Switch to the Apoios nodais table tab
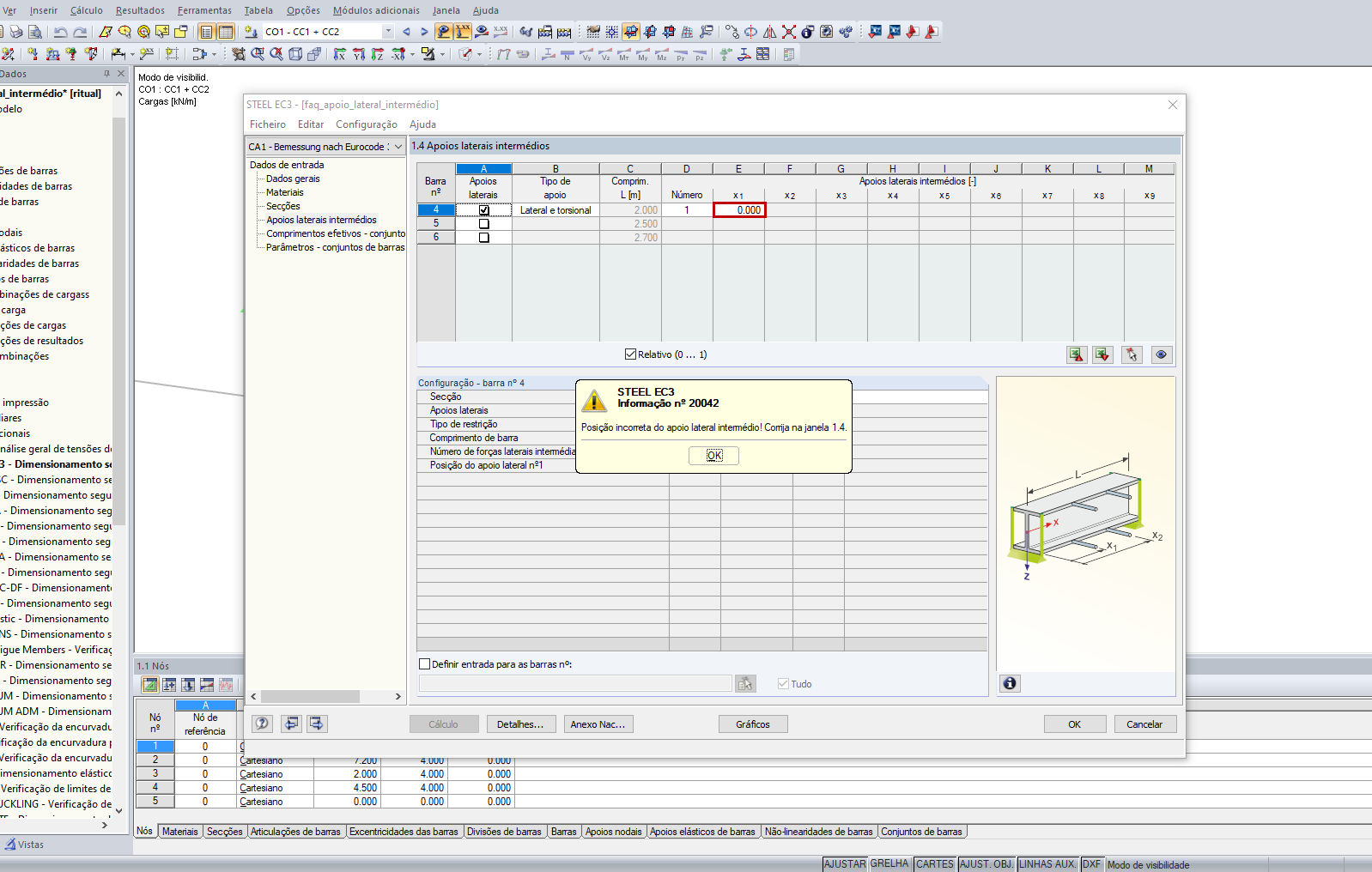The height and width of the screenshot is (872, 1372). click(614, 832)
